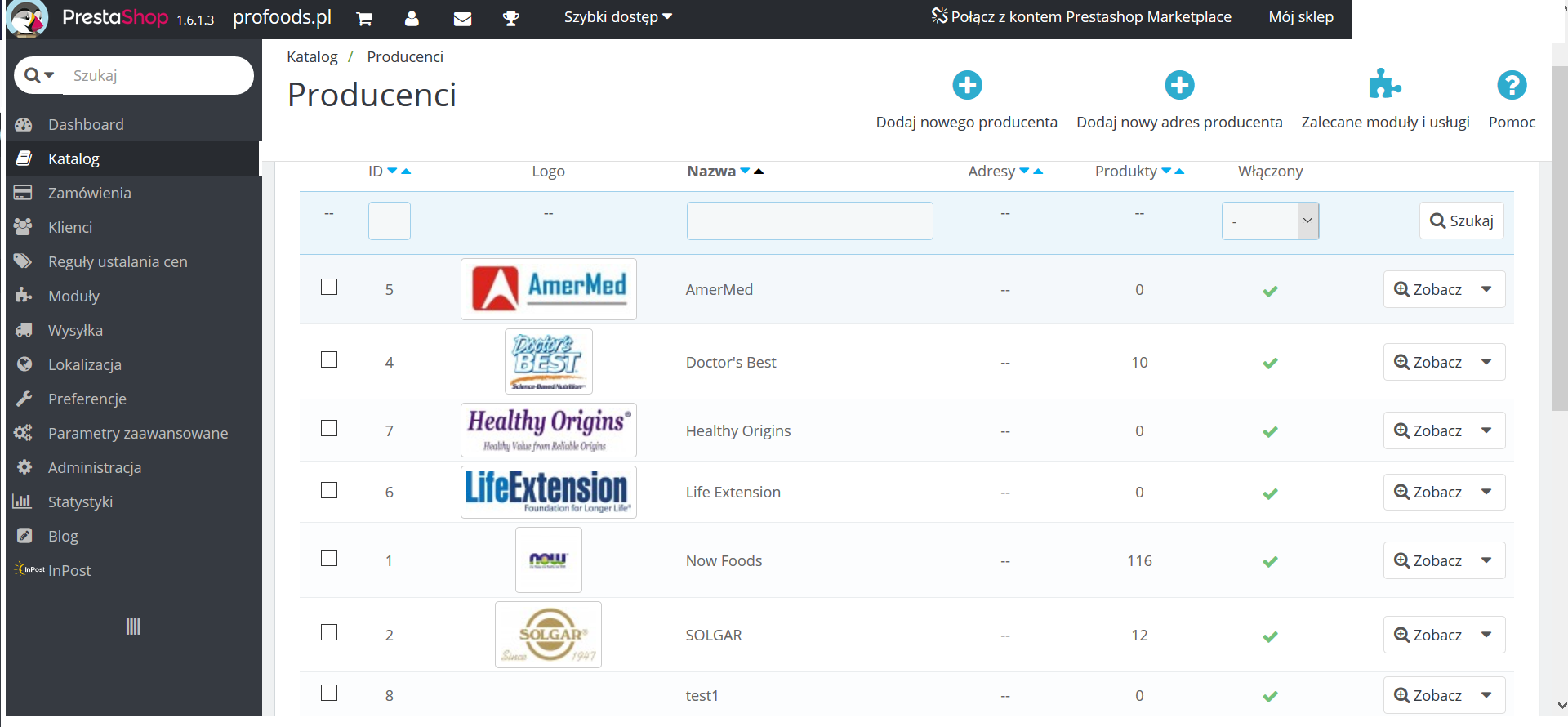Open the Włączony filter dropdown

pyautogui.click(x=1270, y=221)
